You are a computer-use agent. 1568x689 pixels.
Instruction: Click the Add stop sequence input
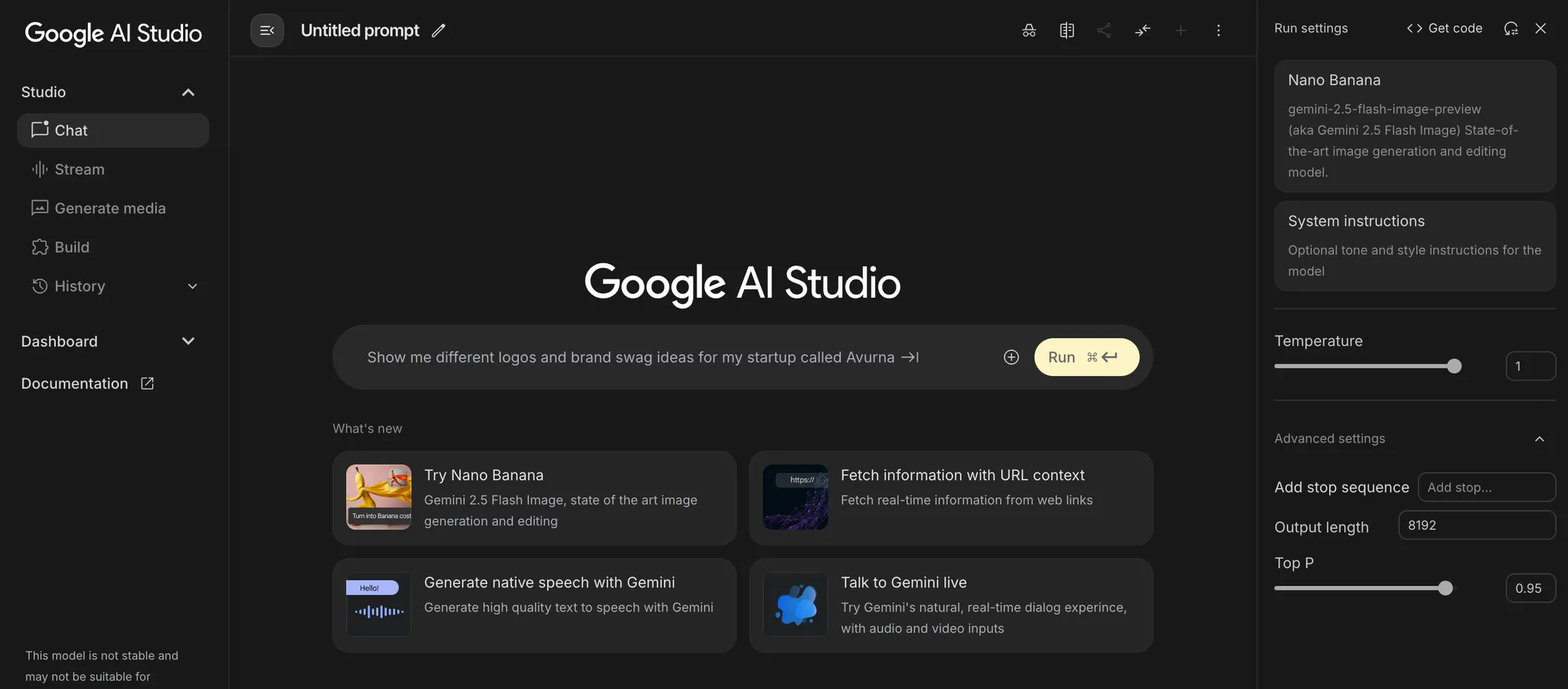pyautogui.click(x=1487, y=487)
